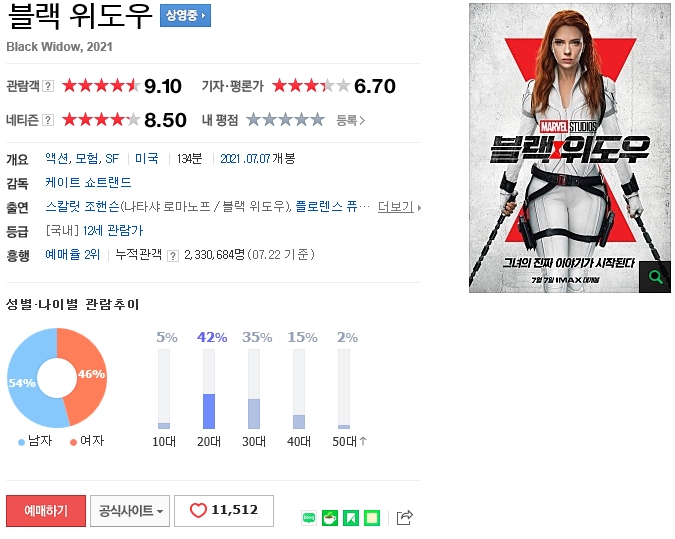Expand cast list with 더보기

(399, 207)
